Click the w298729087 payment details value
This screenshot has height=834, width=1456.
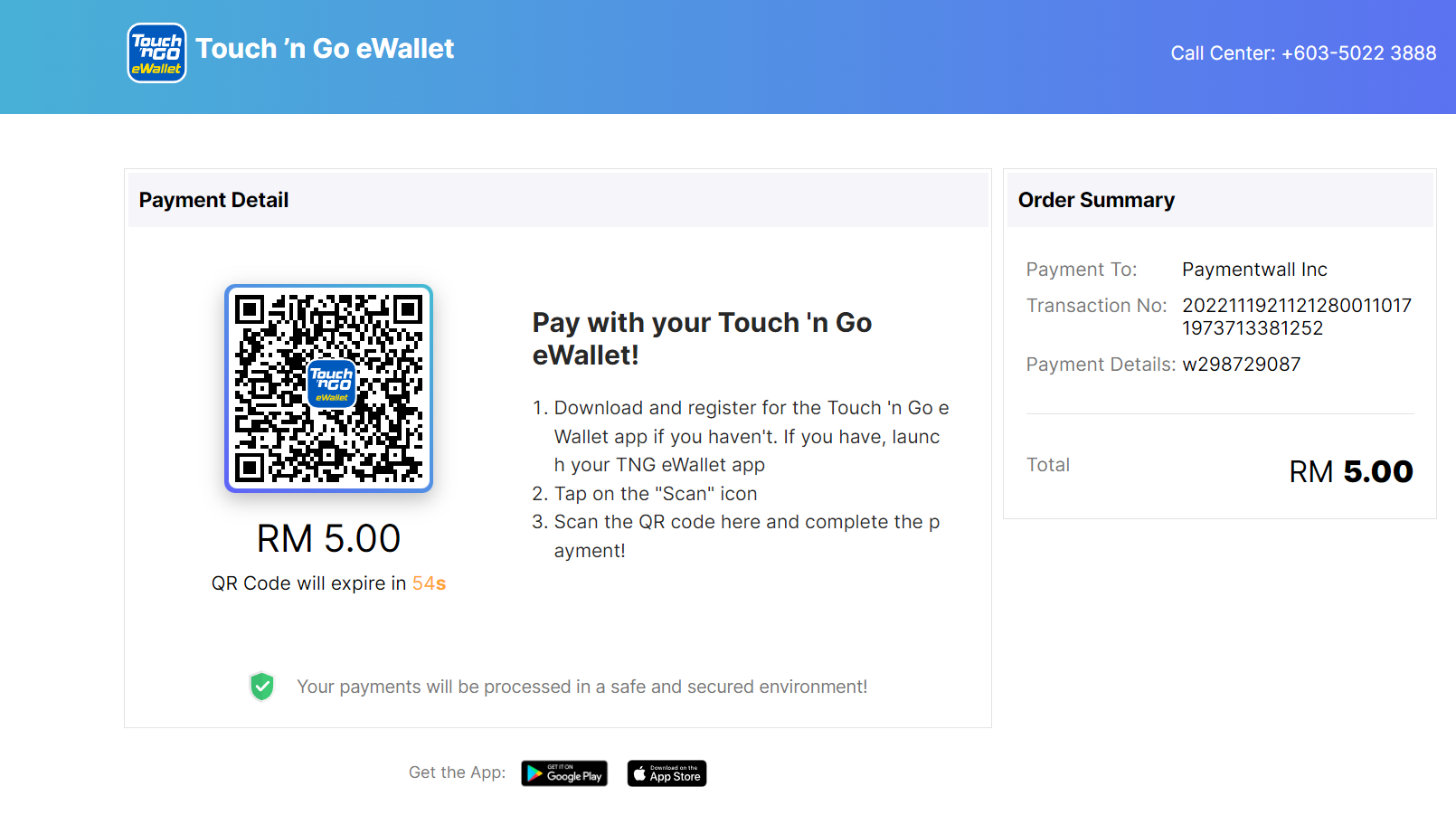tap(1242, 364)
